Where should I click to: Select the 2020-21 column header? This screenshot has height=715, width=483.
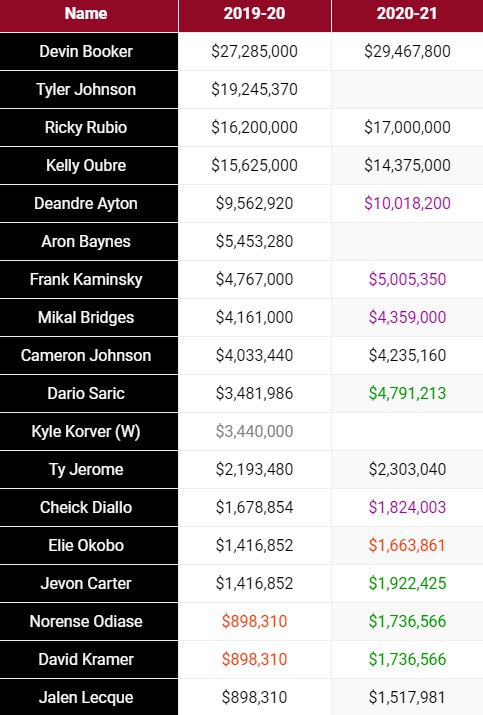[407, 14]
